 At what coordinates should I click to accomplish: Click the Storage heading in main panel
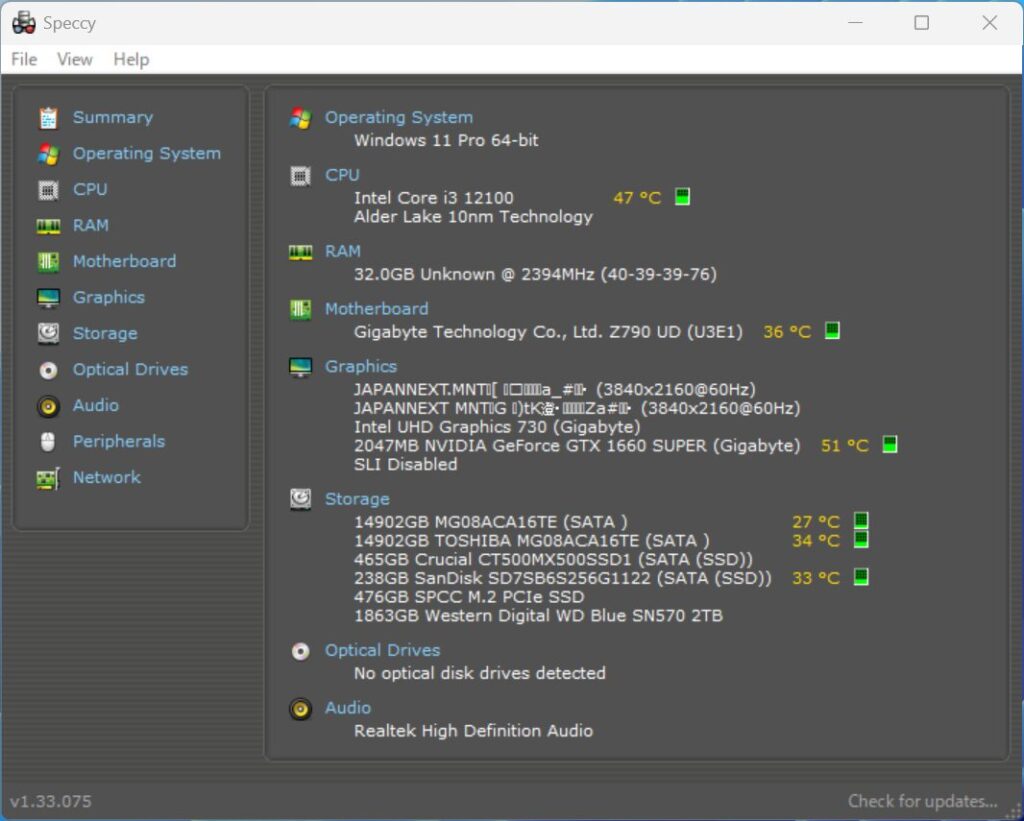tap(357, 499)
